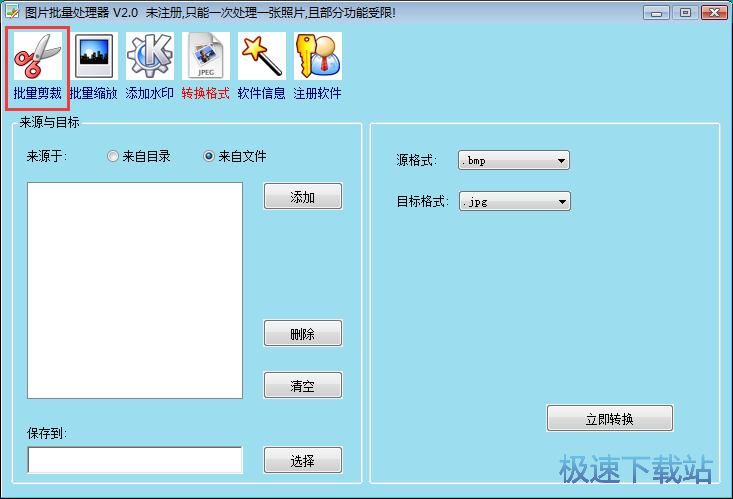Click the 删除 button
Image resolution: width=733 pixels, height=499 pixels.
coord(303,333)
